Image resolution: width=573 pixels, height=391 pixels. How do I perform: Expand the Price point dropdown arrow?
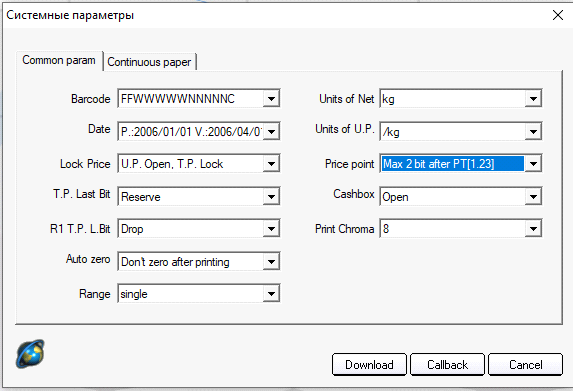tap(533, 164)
